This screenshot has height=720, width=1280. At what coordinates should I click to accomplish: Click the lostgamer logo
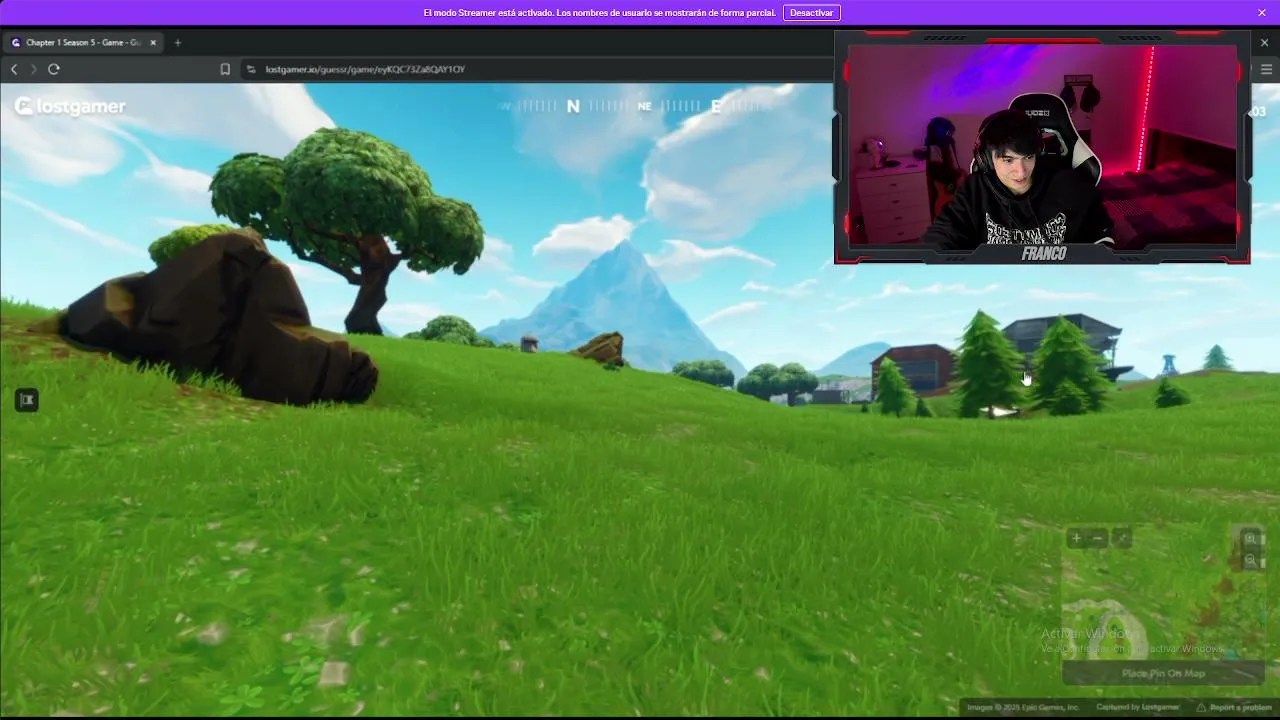[x=70, y=107]
